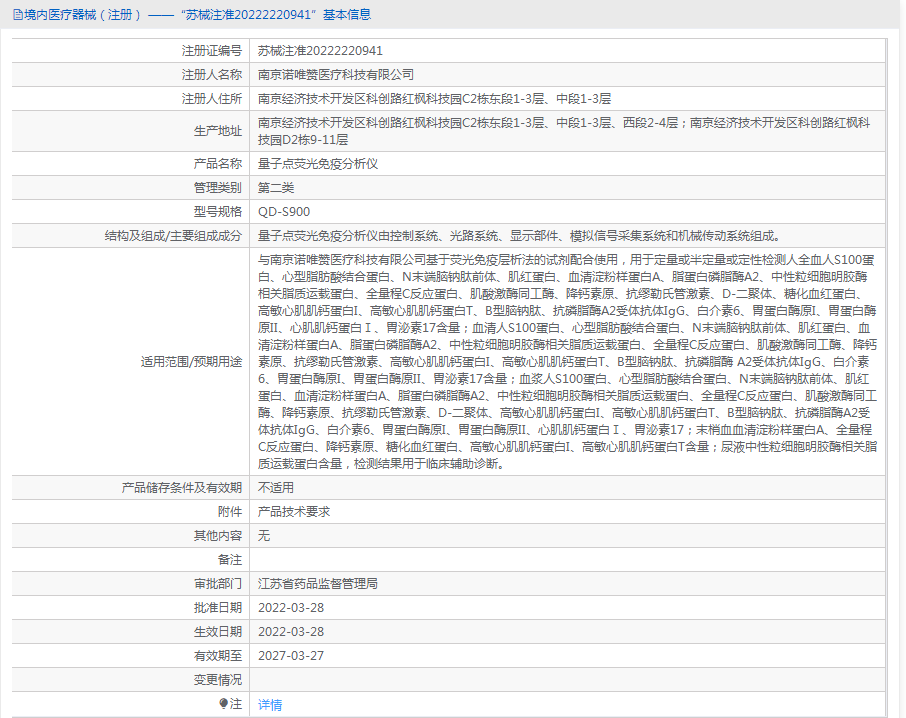Click the 注册证编号 label
This screenshot has height=718, width=906.
pos(211,51)
